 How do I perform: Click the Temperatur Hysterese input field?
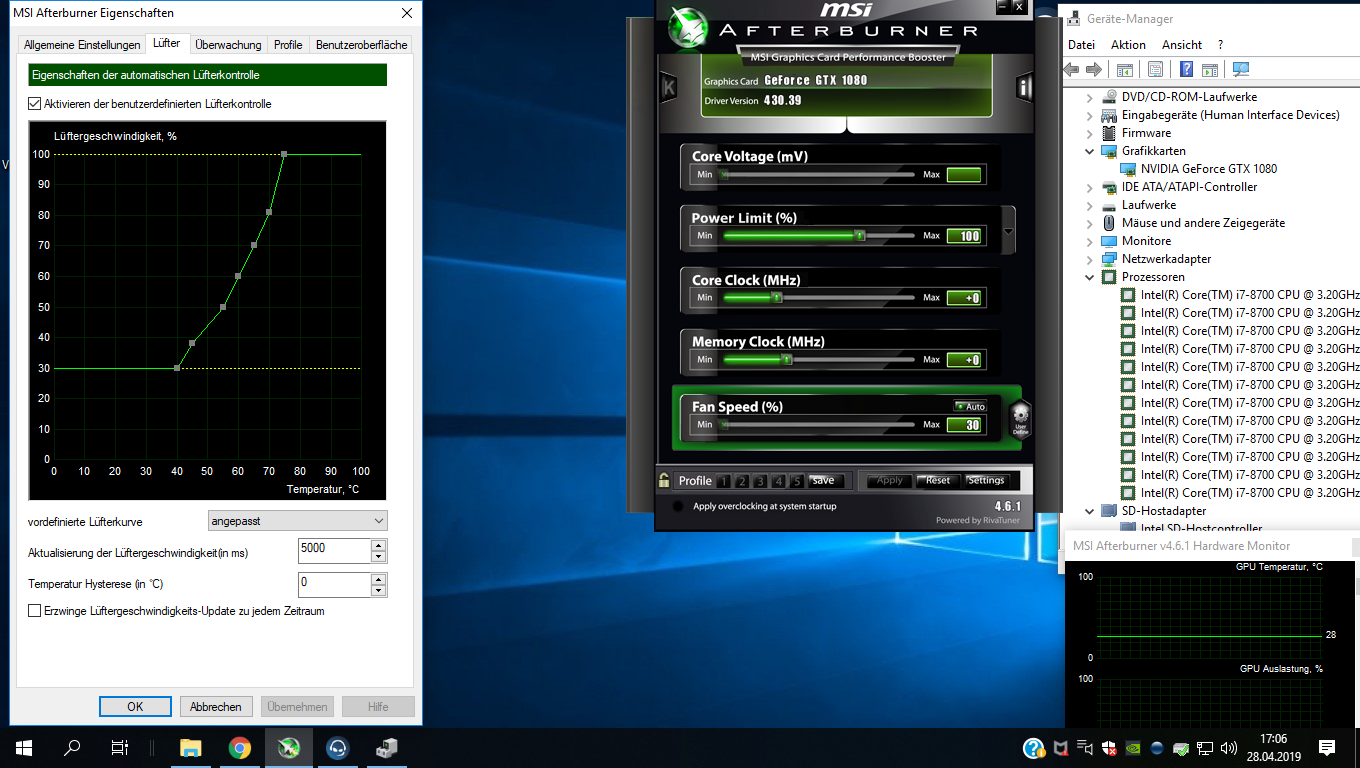[334, 585]
